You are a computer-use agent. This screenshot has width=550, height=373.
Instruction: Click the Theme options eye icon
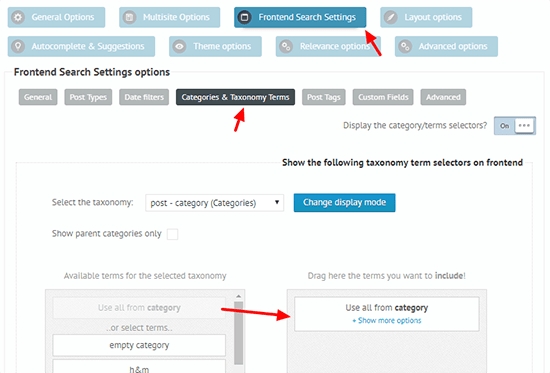[180, 46]
